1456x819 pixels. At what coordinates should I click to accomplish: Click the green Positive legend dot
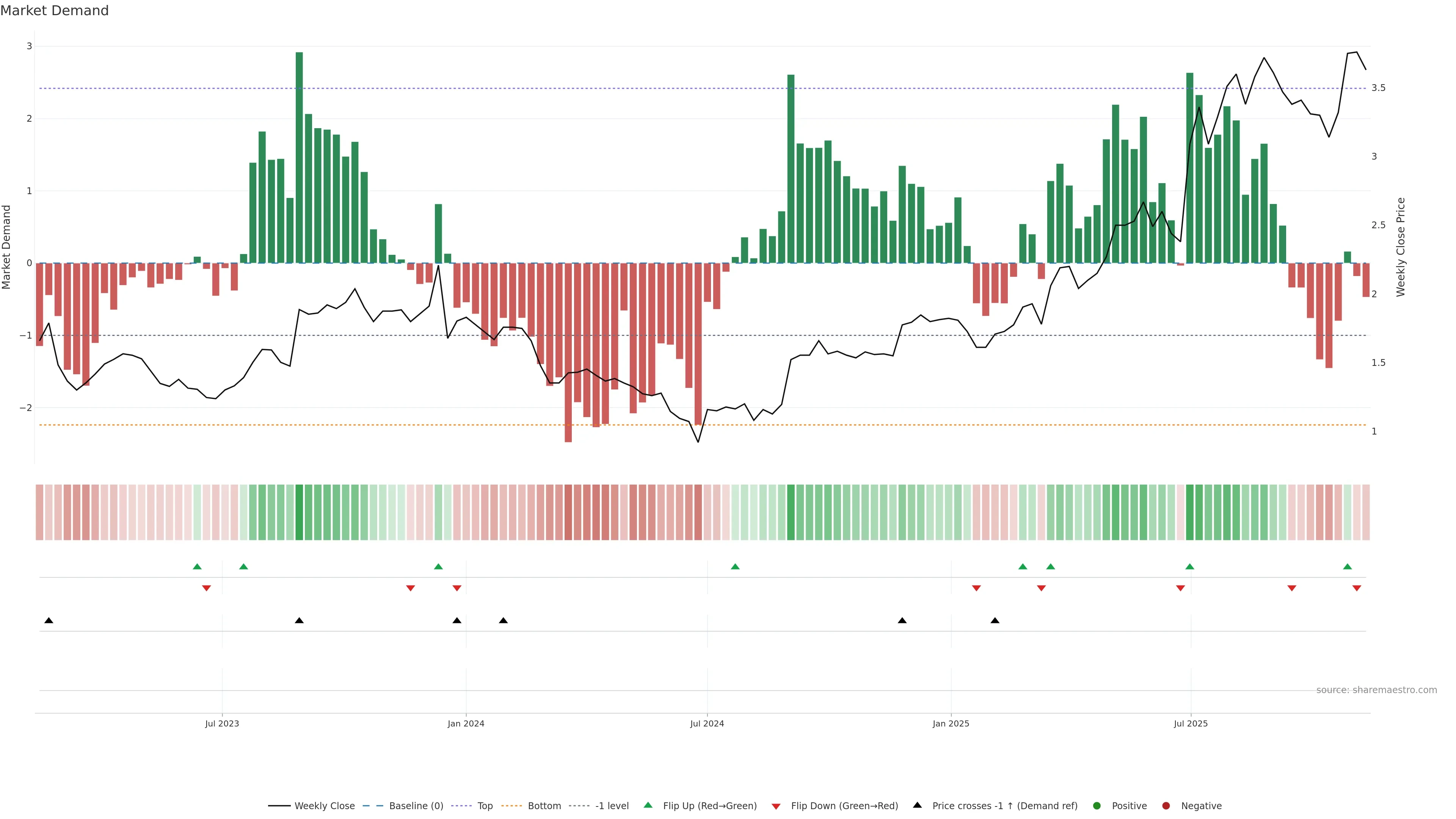click(1097, 805)
